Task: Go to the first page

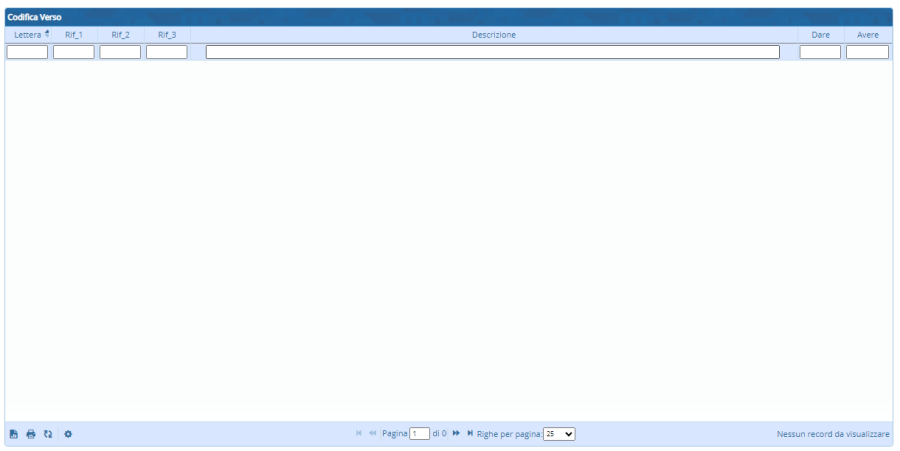Action: pos(359,433)
